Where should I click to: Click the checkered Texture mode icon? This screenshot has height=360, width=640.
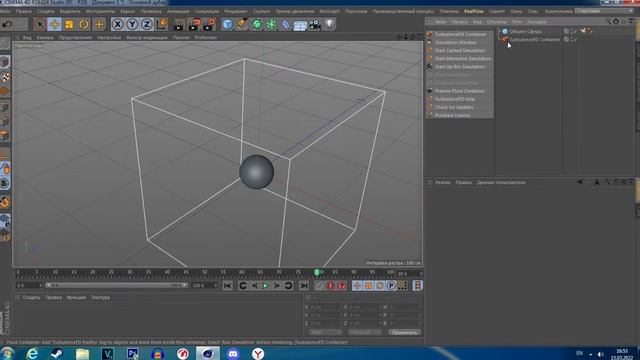pyautogui.click(x=5, y=77)
